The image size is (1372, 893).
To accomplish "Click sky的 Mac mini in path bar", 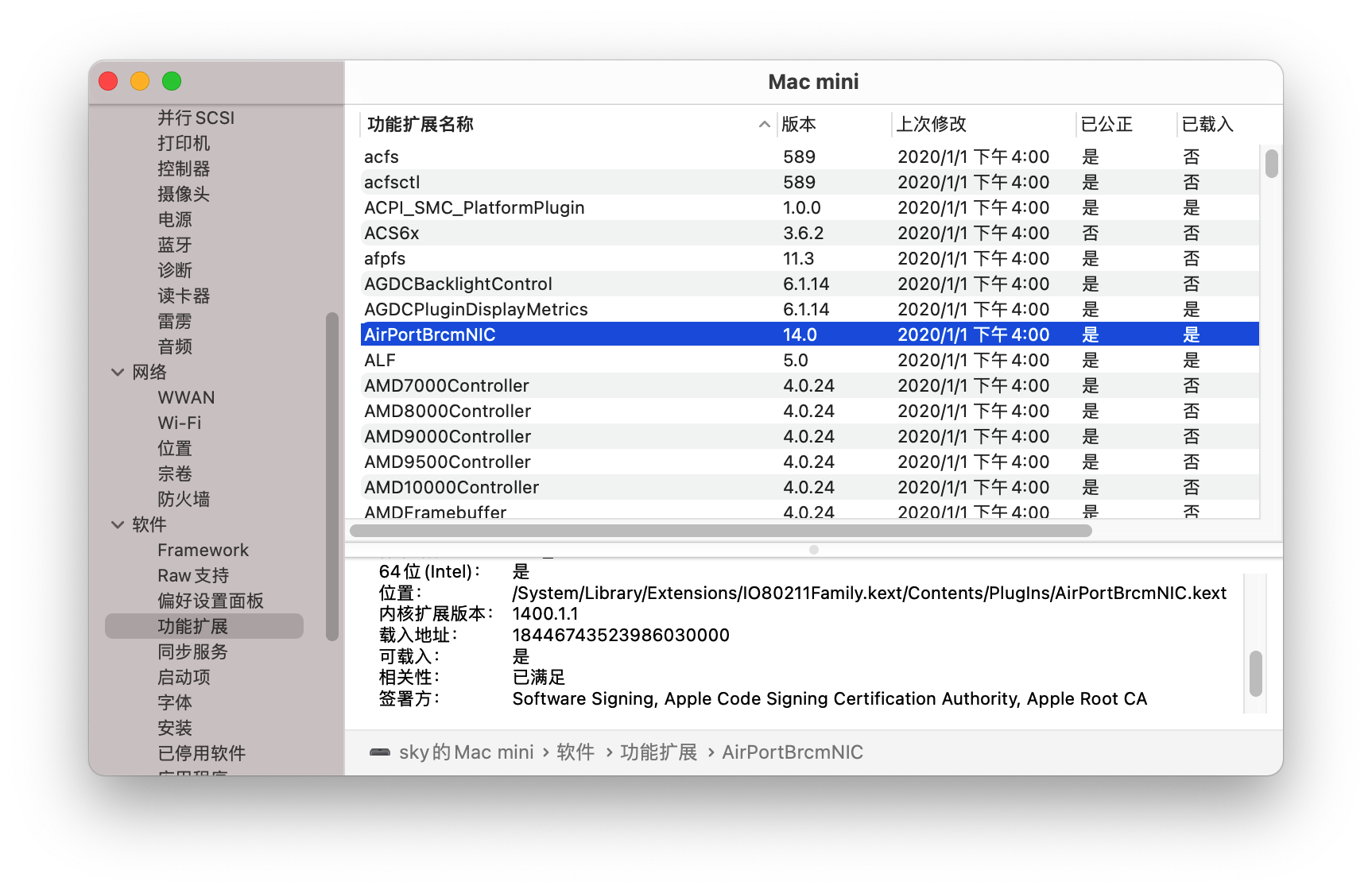I will 467,752.
